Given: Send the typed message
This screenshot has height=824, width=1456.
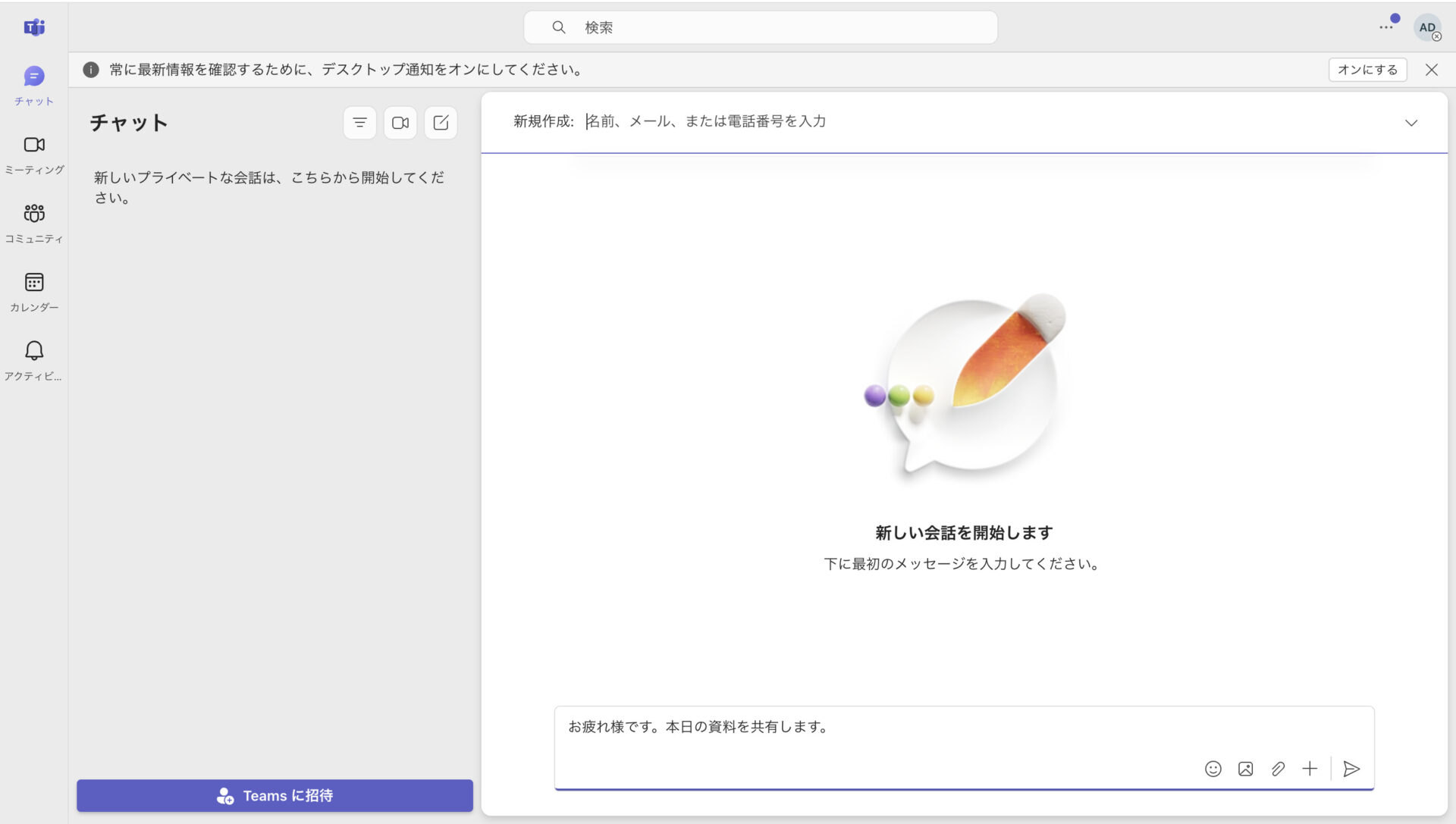Looking at the screenshot, I should click(x=1351, y=769).
